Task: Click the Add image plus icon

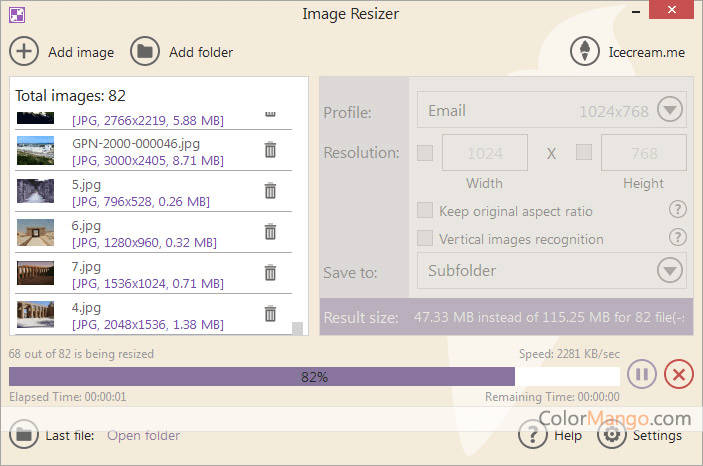Action: (x=24, y=51)
